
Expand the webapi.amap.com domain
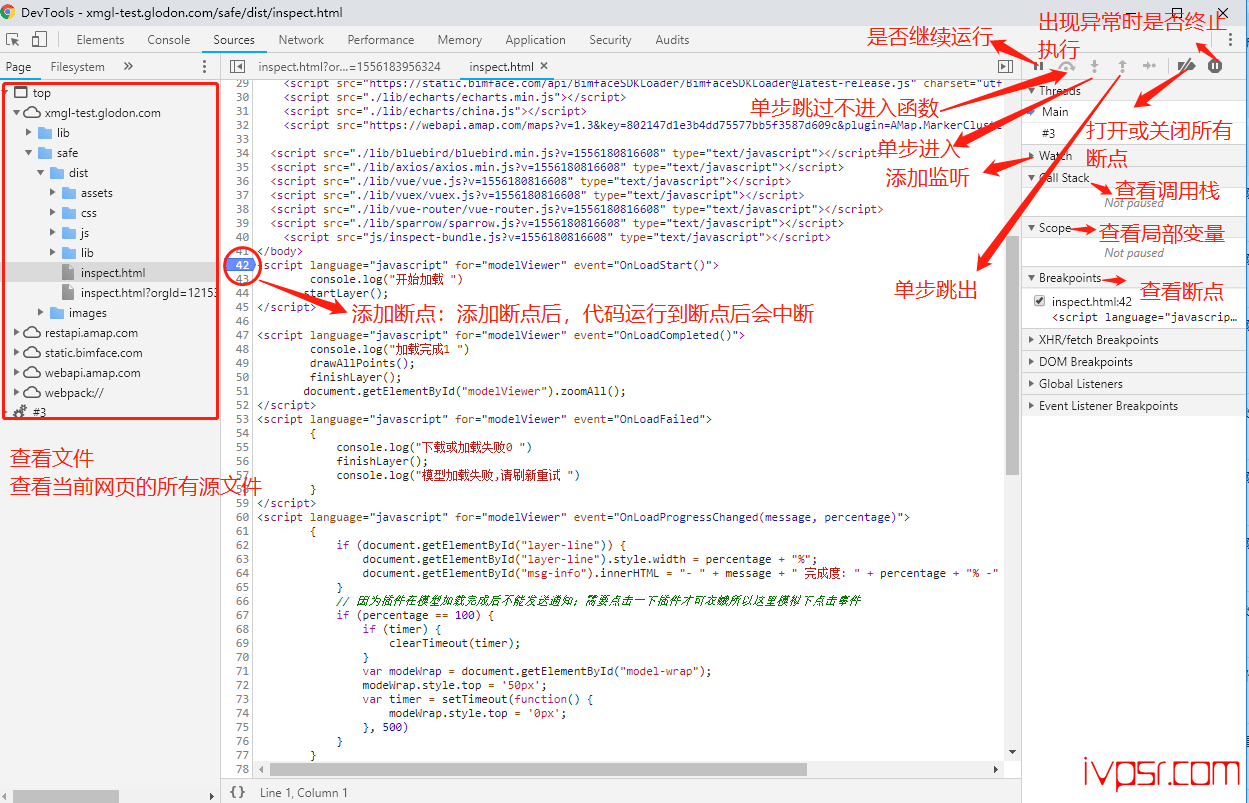[16, 373]
